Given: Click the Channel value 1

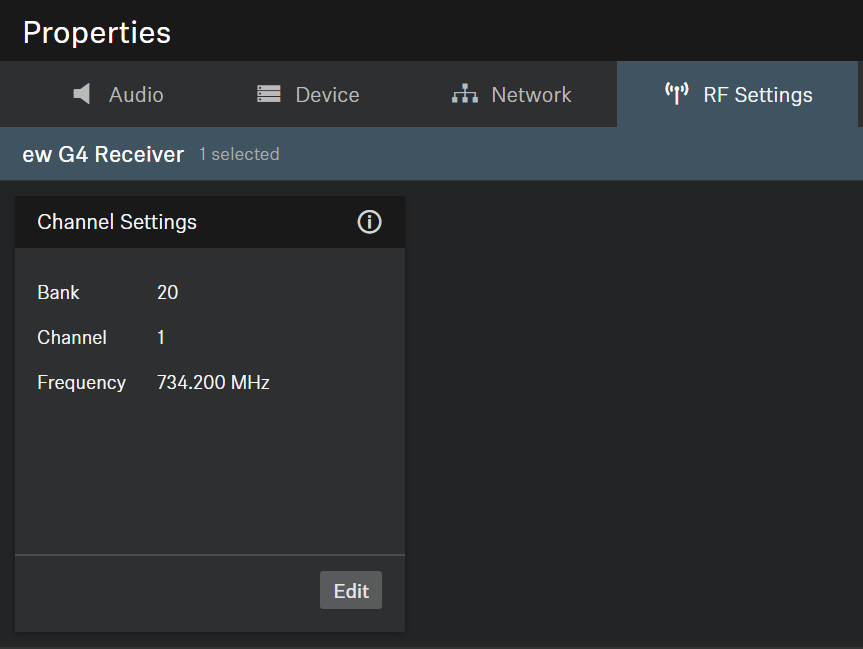Looking at the screenshot, I should [x=161, y=338].
